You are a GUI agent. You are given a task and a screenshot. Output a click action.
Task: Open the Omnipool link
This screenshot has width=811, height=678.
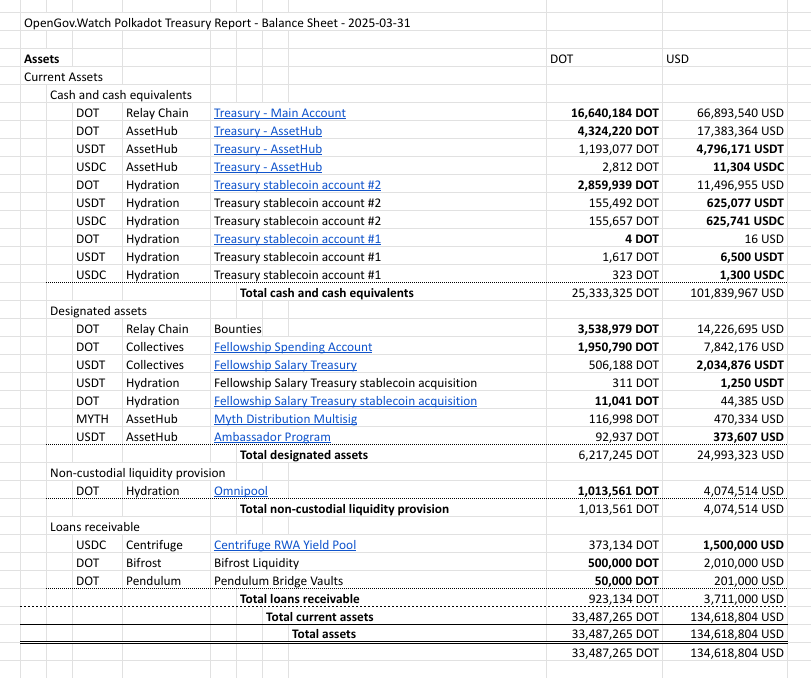pos(241,491)
